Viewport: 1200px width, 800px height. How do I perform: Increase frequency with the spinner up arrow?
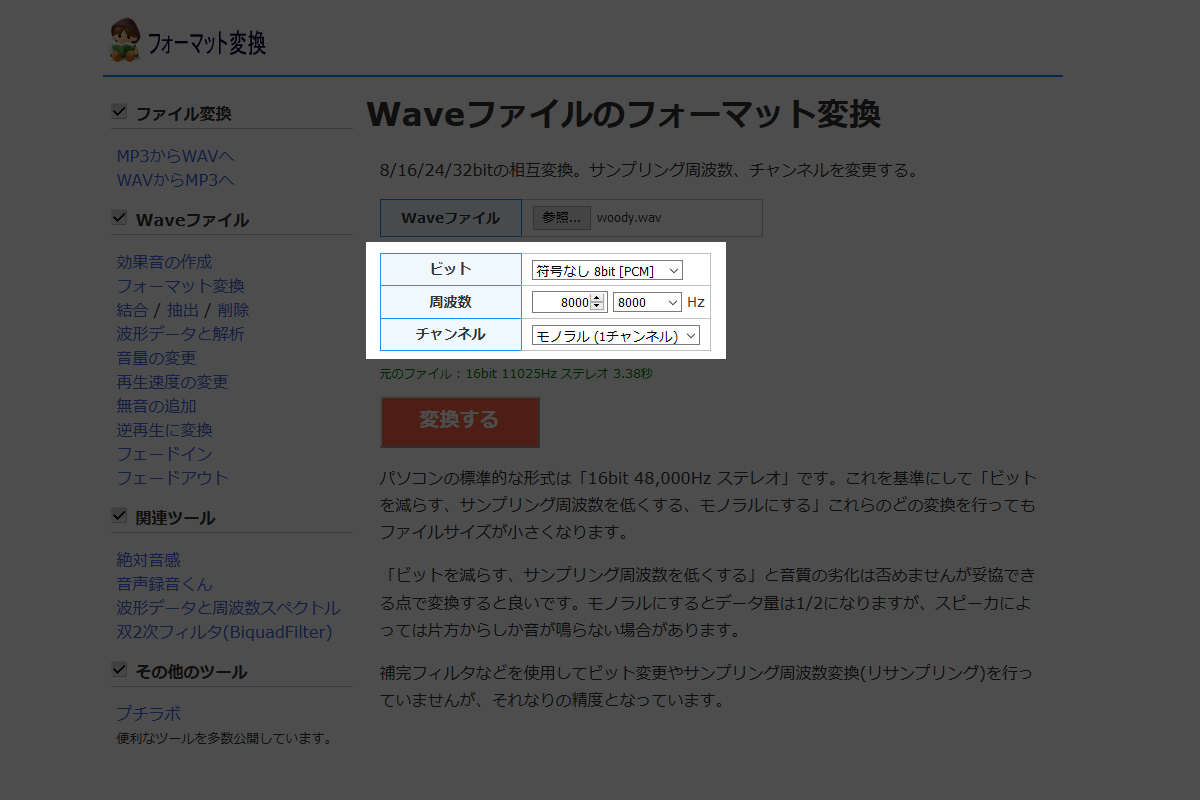[598, 298]
